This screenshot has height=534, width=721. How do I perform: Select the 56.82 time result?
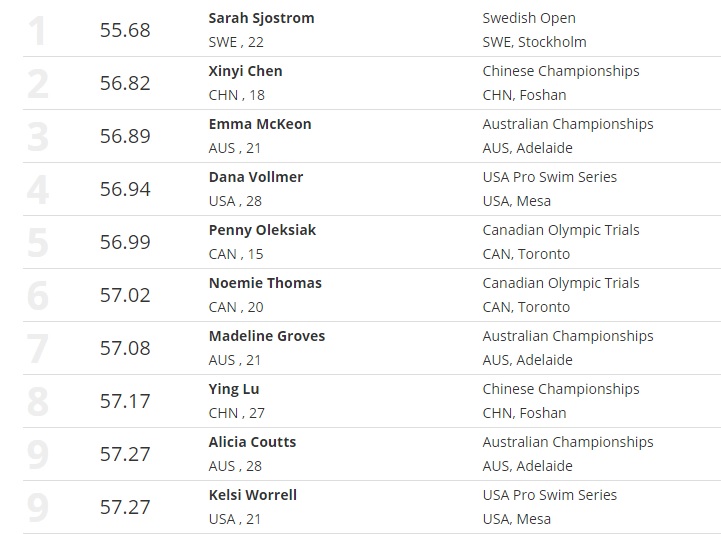125,83
